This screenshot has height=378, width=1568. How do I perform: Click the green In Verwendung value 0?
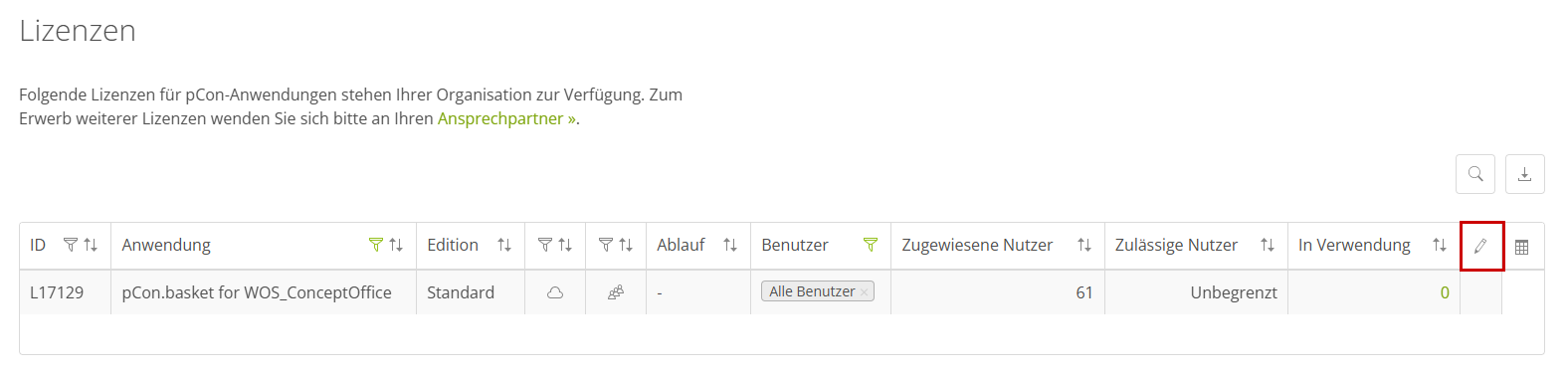pyautogui.click(x=1445, y=292)
